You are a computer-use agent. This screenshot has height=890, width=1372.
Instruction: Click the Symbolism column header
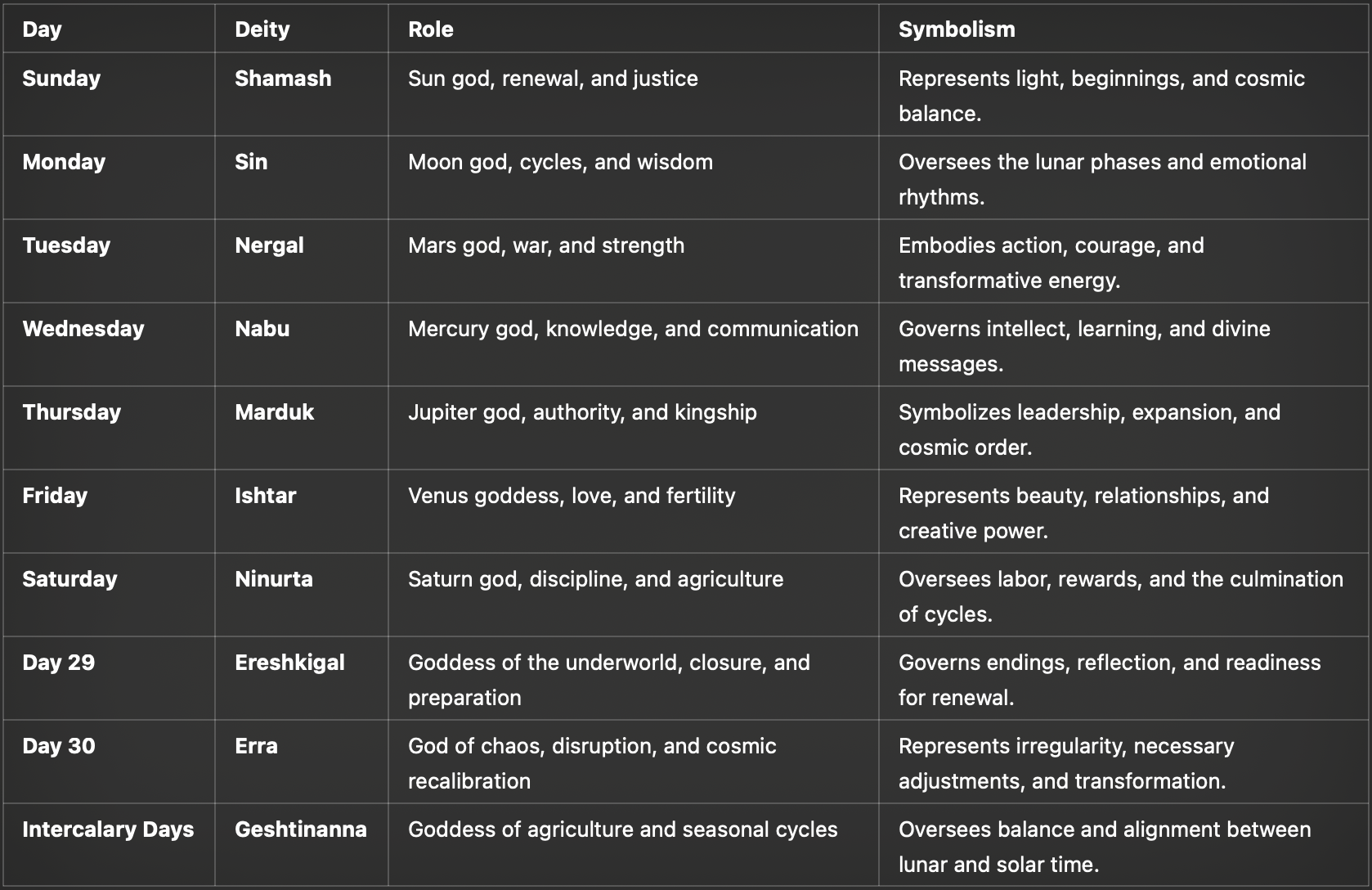tap(956, 29)
